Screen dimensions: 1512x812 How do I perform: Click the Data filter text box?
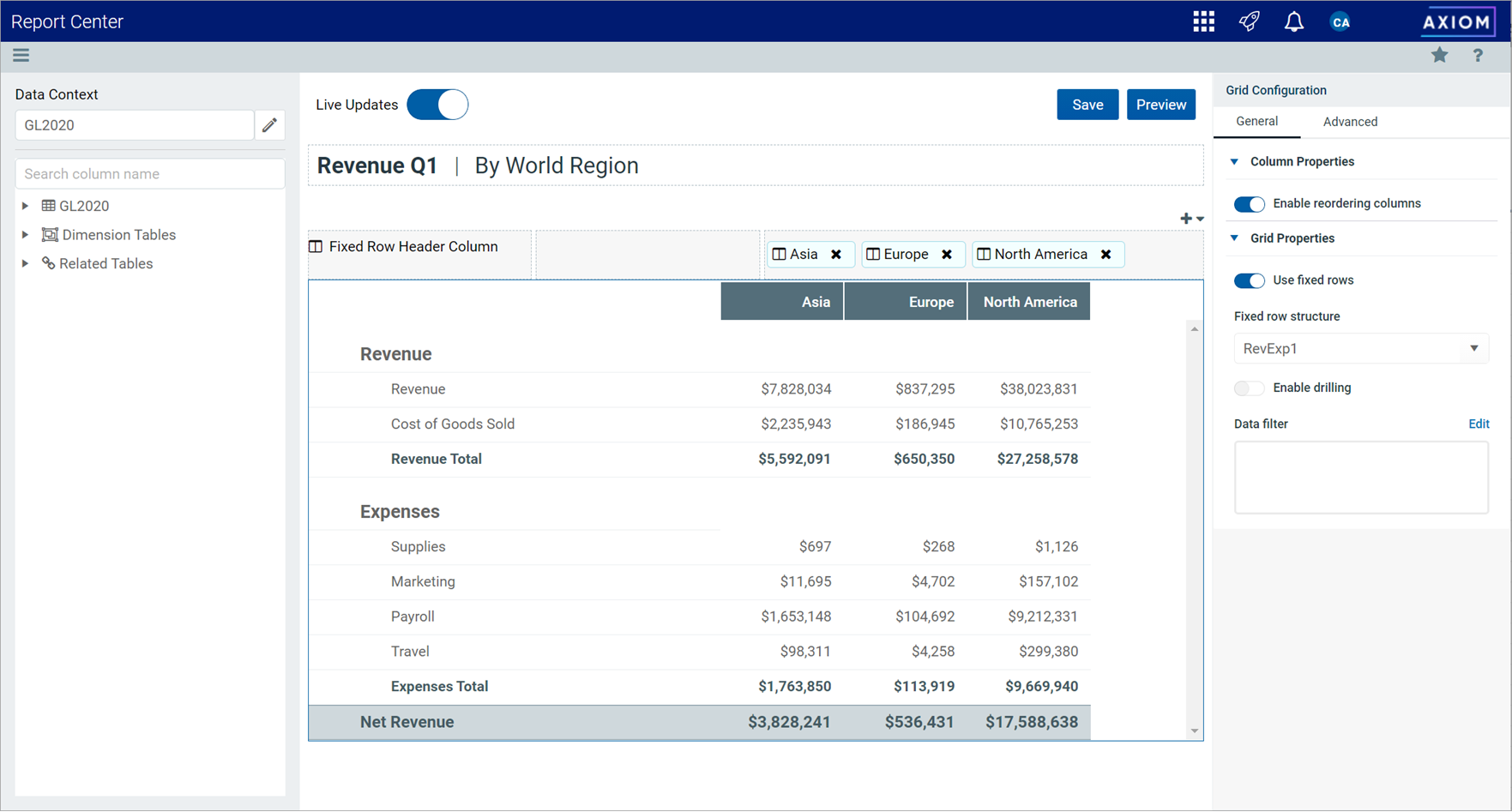[x=1361, y=478]
